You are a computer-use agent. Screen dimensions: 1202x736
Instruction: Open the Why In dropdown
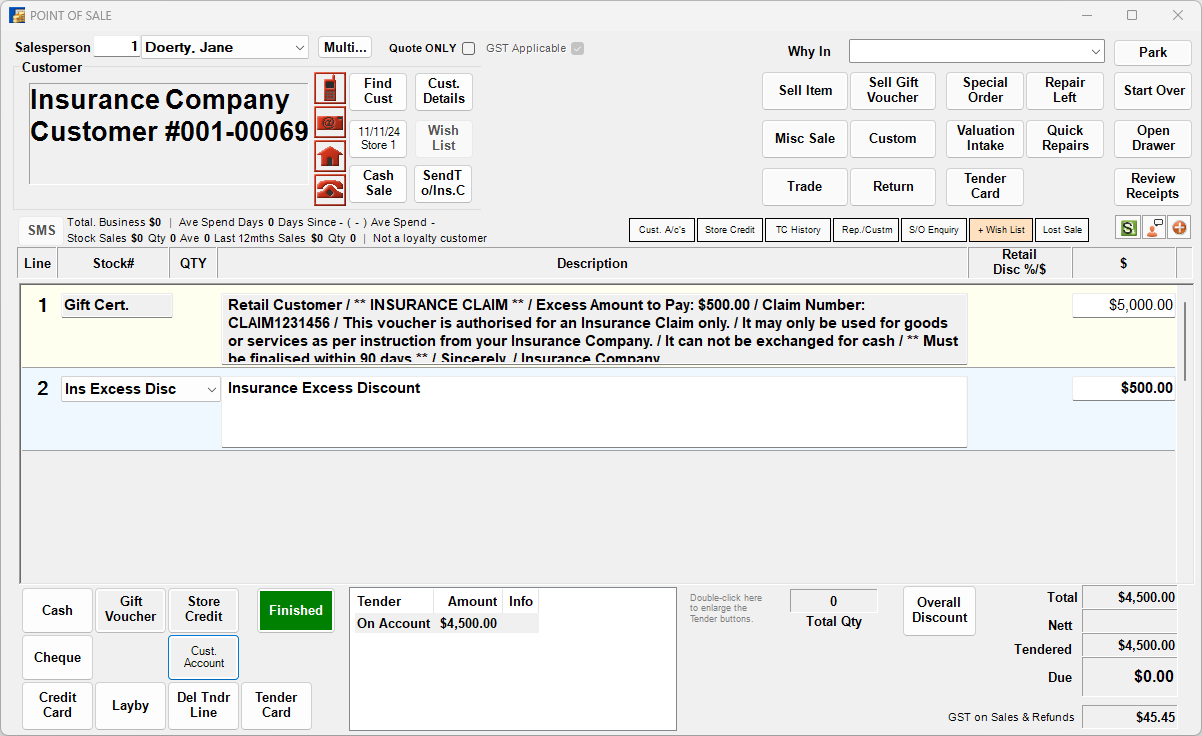coord(1097,51)
